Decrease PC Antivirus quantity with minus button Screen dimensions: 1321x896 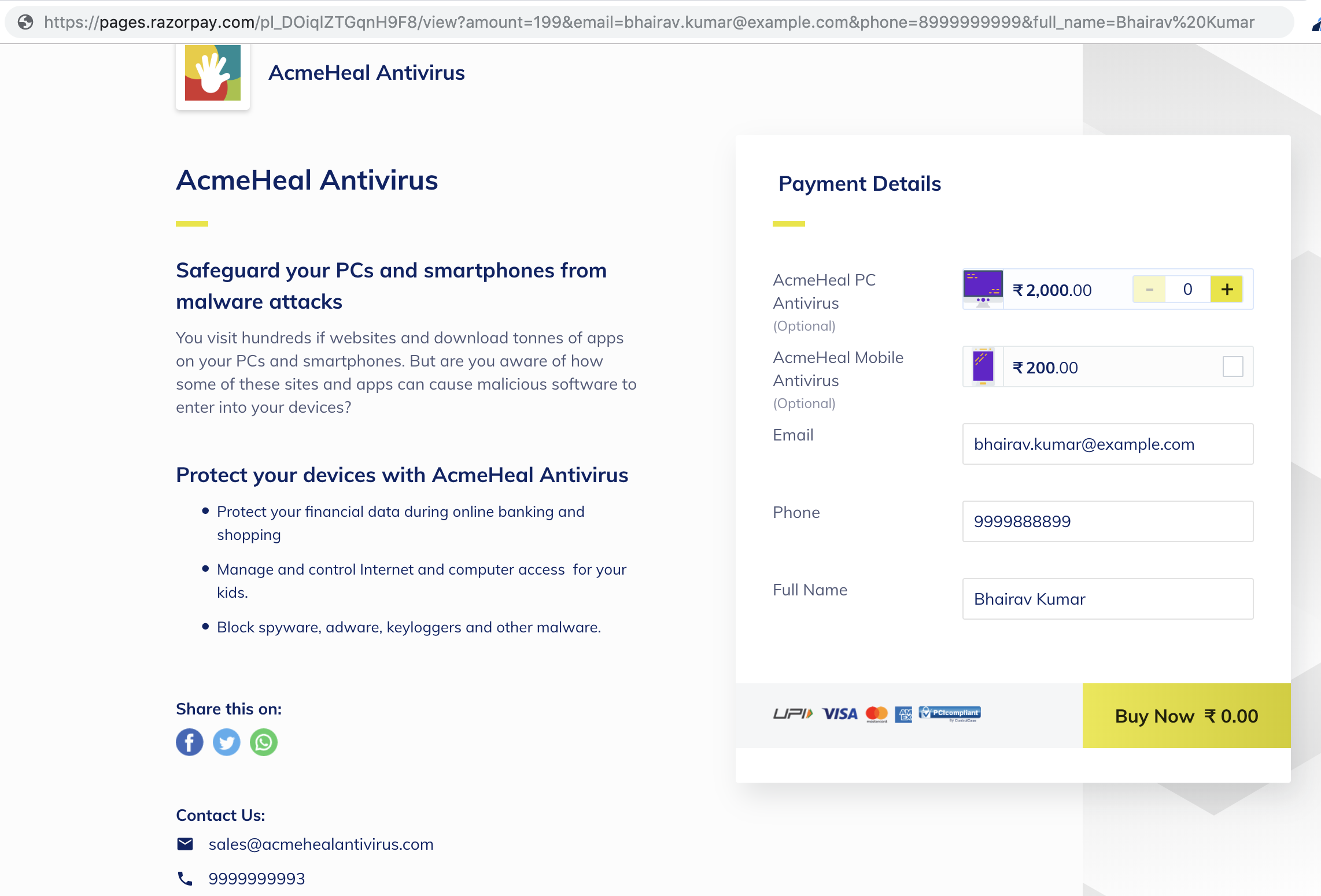pyautogui.click(x=1149, y=289)
